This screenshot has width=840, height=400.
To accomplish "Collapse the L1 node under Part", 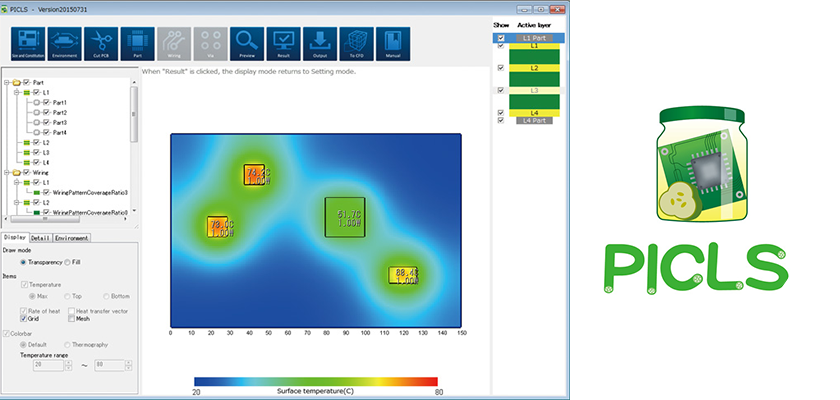I will [17, 93].
